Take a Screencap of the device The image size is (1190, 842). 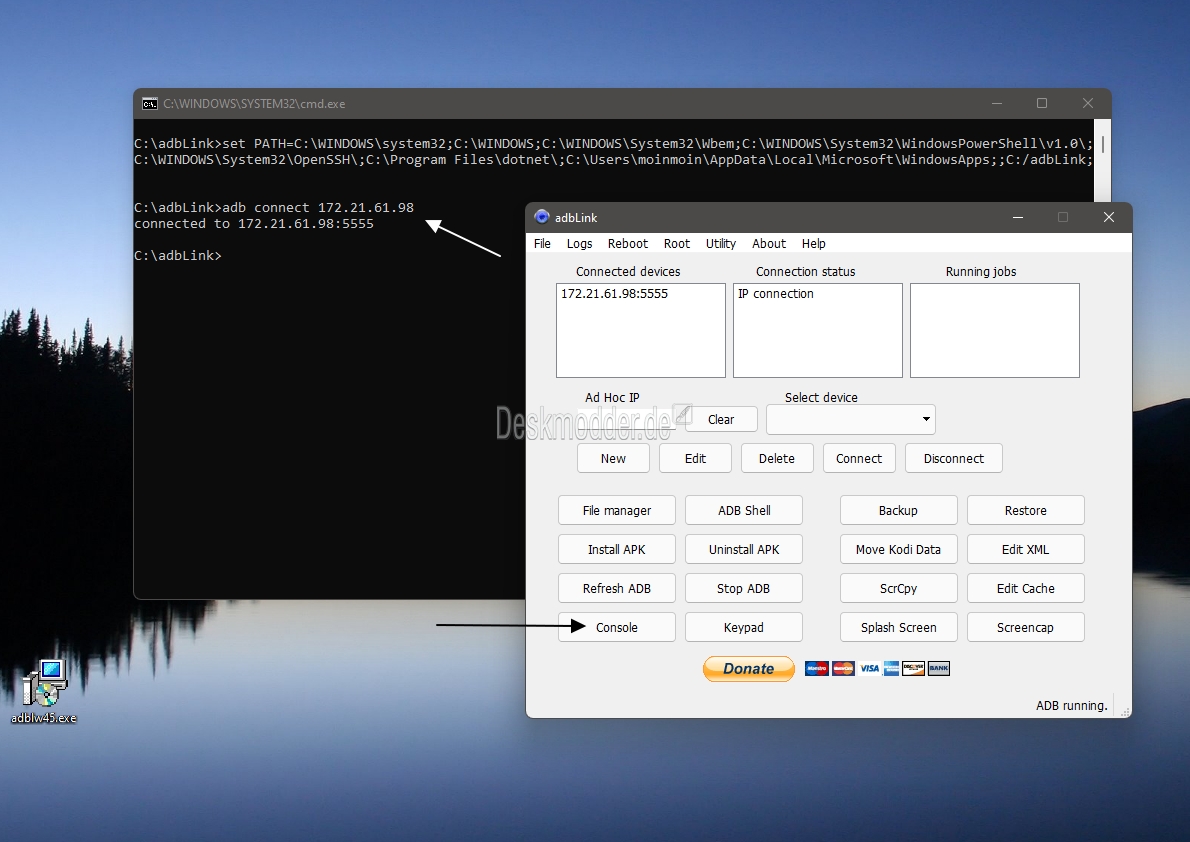1025,627
